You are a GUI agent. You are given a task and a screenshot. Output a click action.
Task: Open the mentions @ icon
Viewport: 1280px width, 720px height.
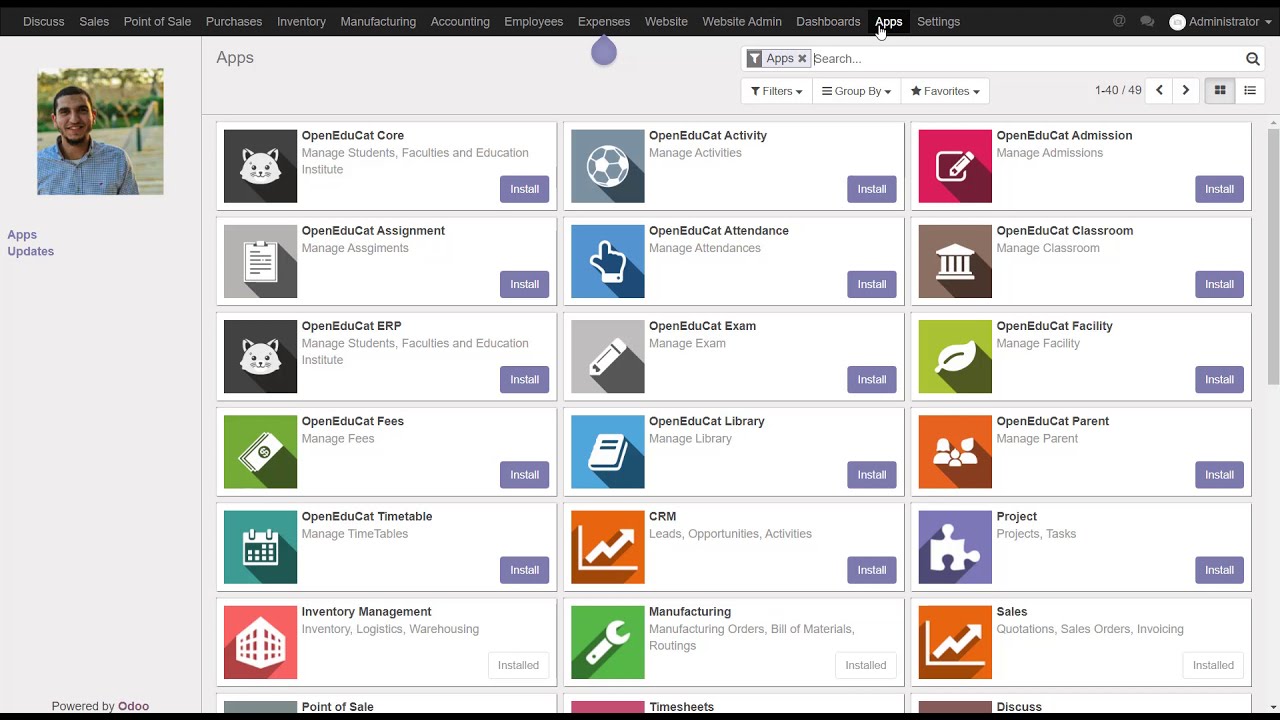point(1119,21)
